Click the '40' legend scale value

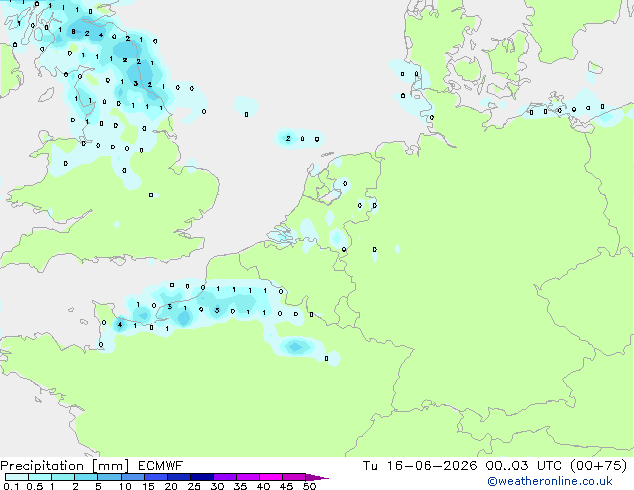click(x=263, y=486)
